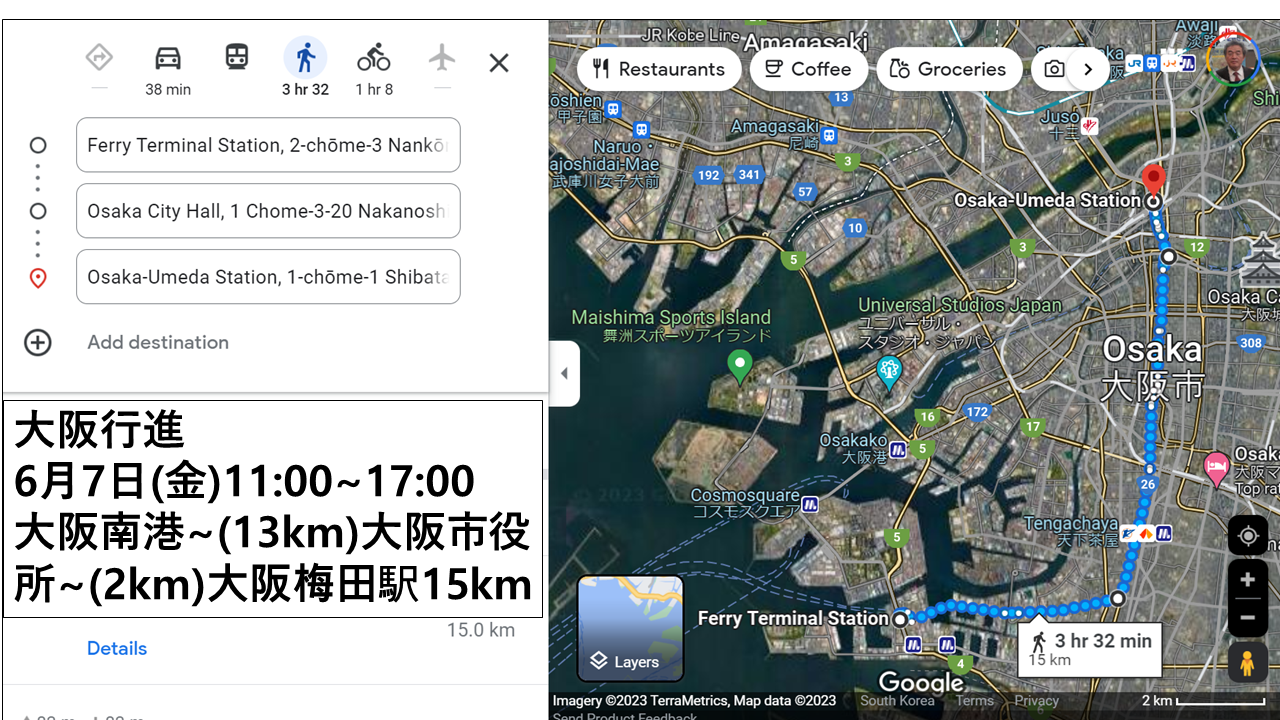Select the best travel modes icon
Screen dimensions: 1280x720
click(99, 58)
